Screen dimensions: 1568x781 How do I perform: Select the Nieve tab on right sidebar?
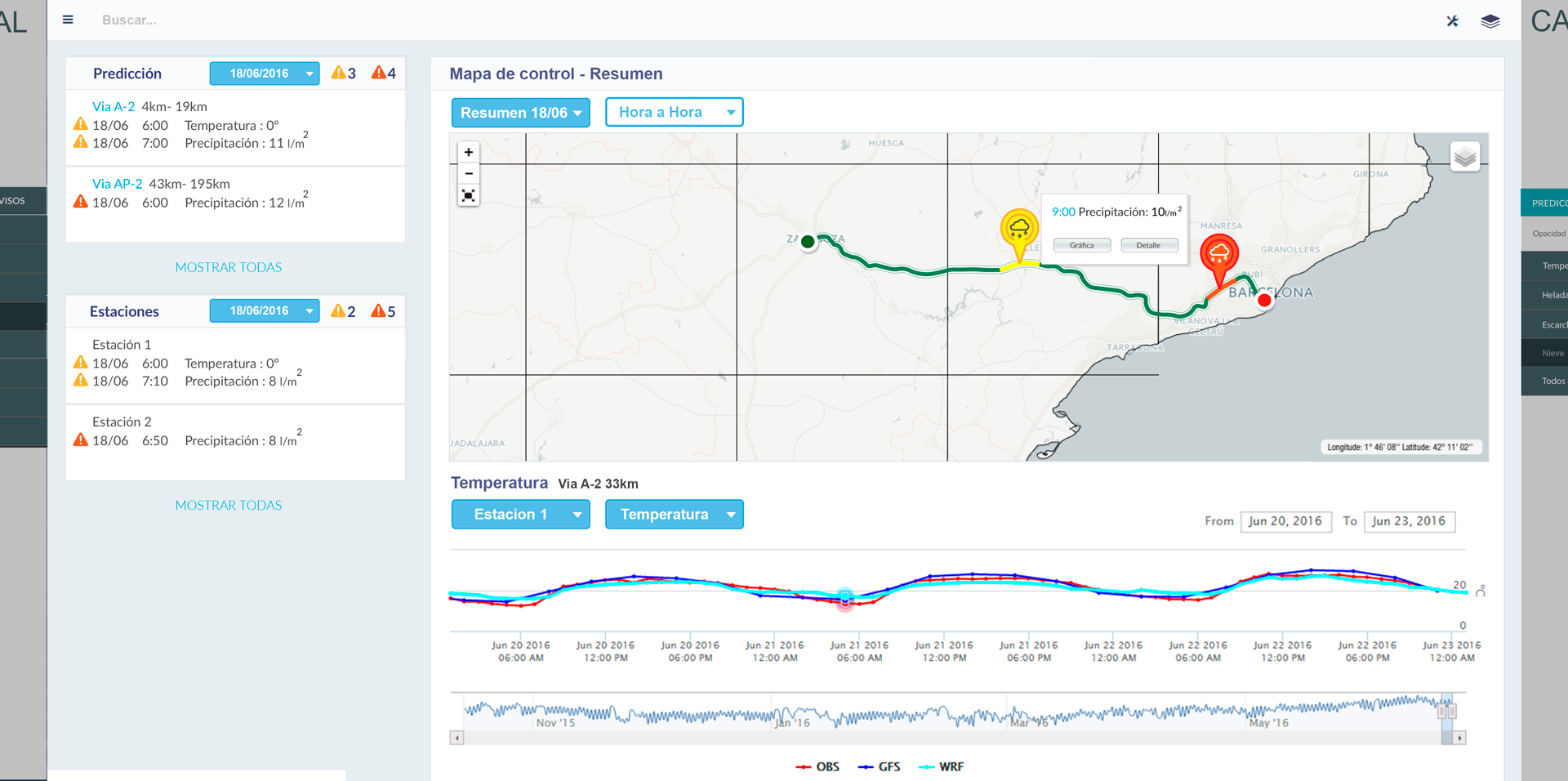pos(1551,353)
